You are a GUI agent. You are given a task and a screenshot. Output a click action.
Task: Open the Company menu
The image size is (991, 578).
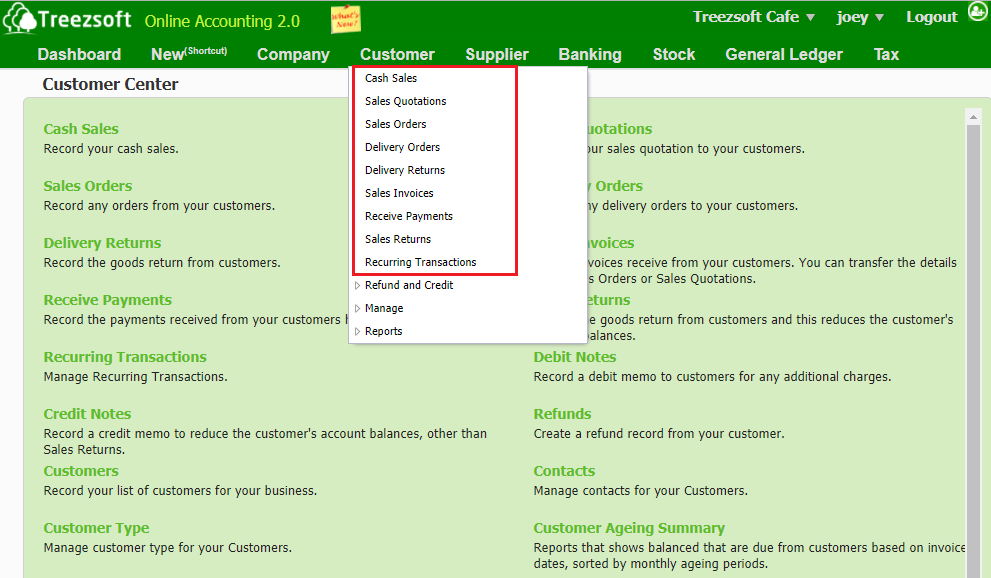coord(293,55)
